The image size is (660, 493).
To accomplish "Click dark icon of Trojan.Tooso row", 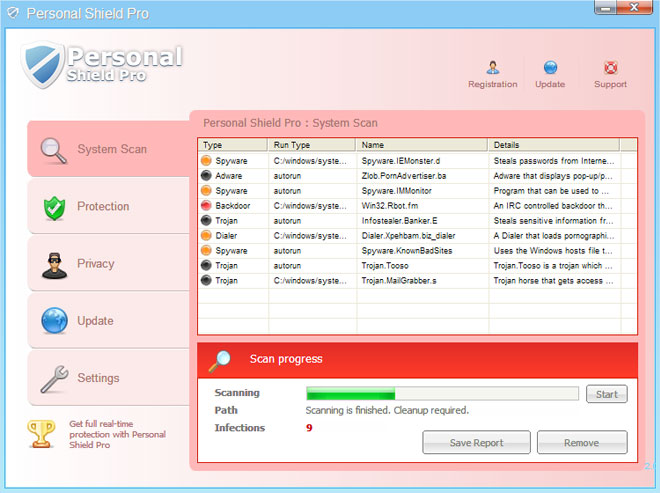I will [x=206, y=265].
